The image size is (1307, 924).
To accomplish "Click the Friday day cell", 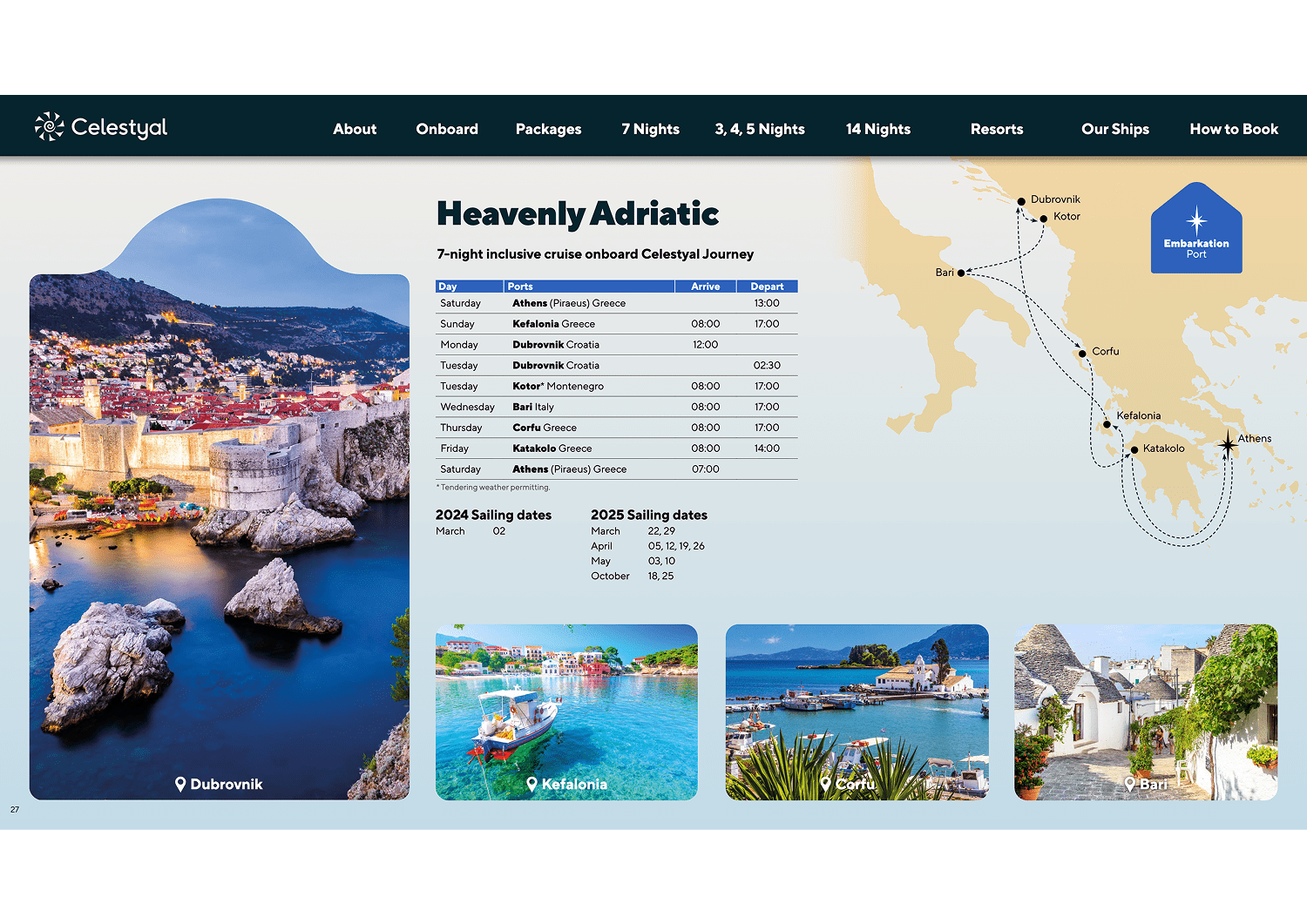I will pyautogui.click(x=454, y=449).
